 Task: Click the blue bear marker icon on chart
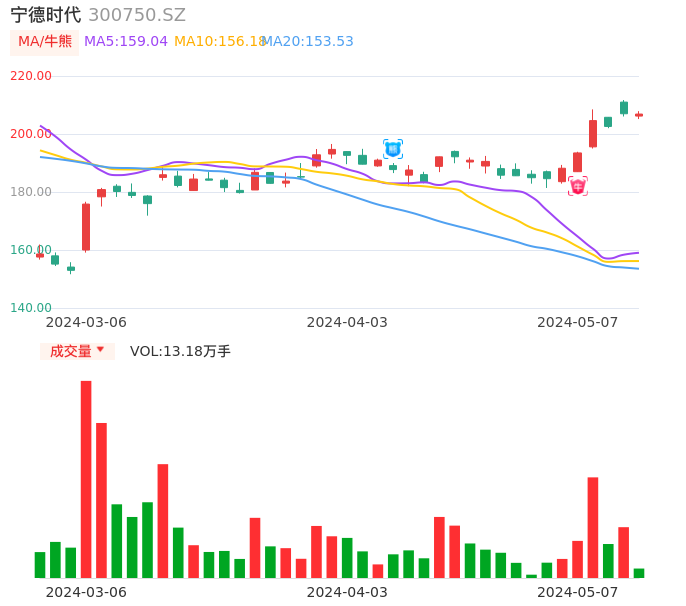click(x=393, y=149)
